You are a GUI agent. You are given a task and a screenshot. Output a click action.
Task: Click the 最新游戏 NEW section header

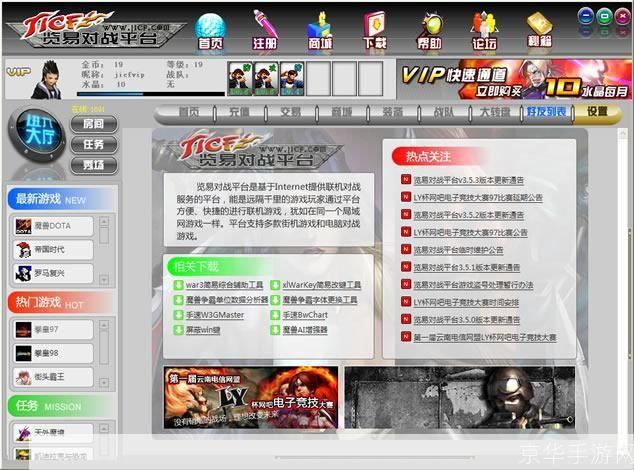click(x=61, y=199)
